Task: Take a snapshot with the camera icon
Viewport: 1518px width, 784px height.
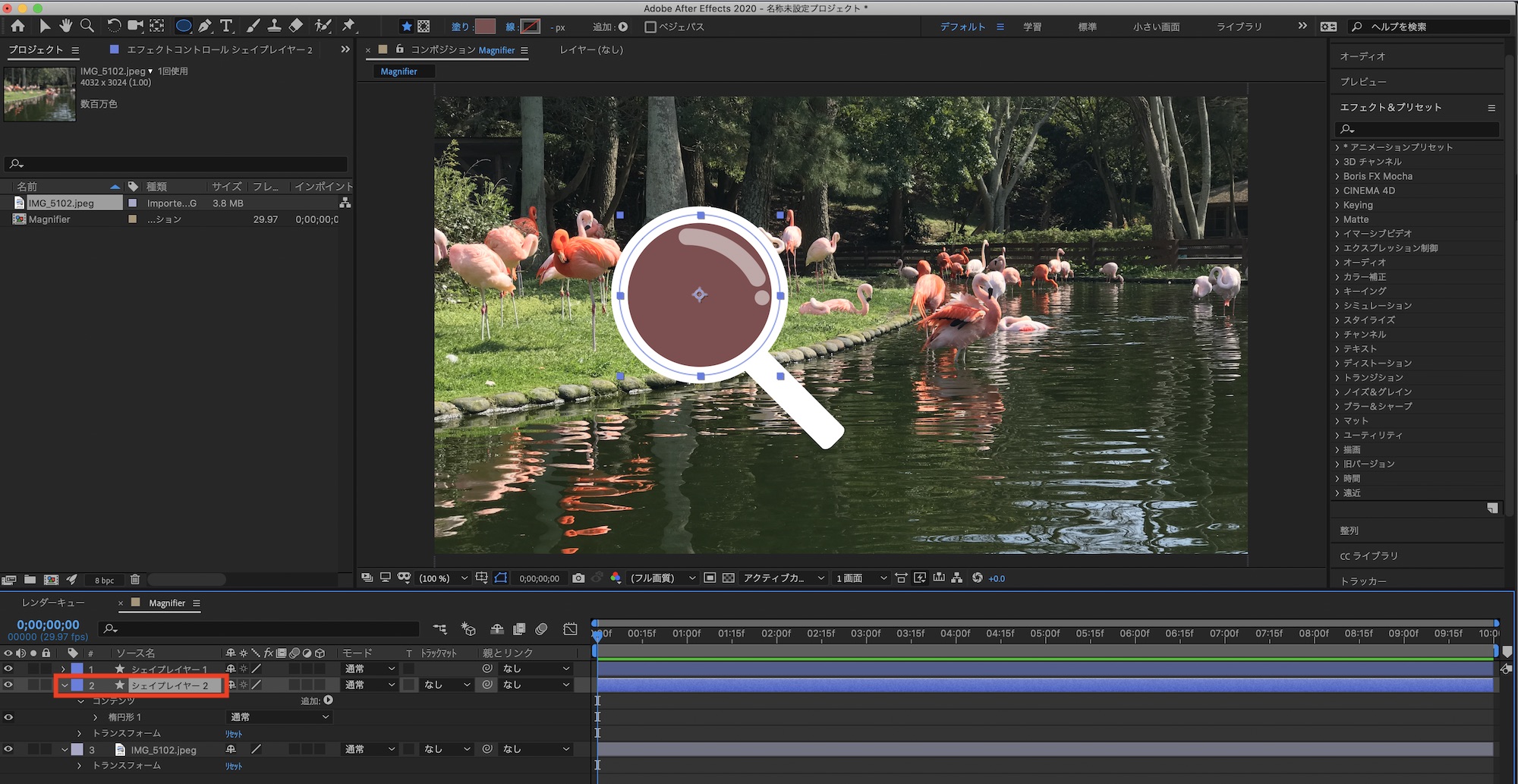Action: [578, 578]
